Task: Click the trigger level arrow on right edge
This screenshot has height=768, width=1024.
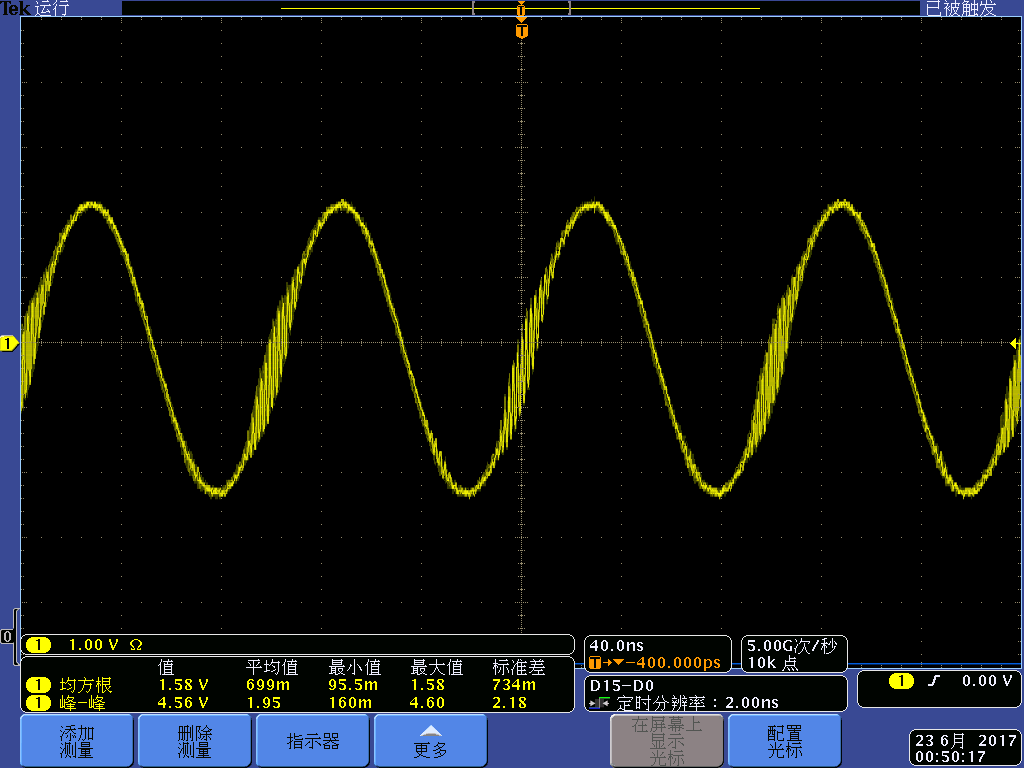Action: pyautogui.click(x=1015, y=343)
